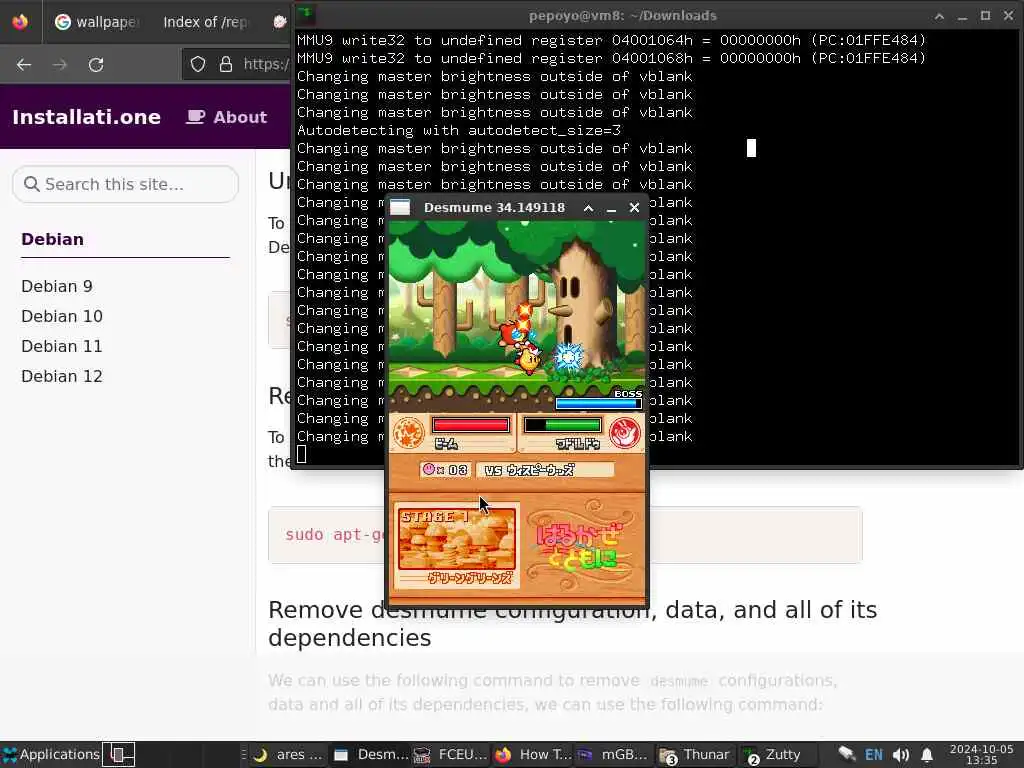Open the Debian 11 sidebar link
Image resolution: width=1024 pixels, height=768 pixels.
click(x=62, y=346)
